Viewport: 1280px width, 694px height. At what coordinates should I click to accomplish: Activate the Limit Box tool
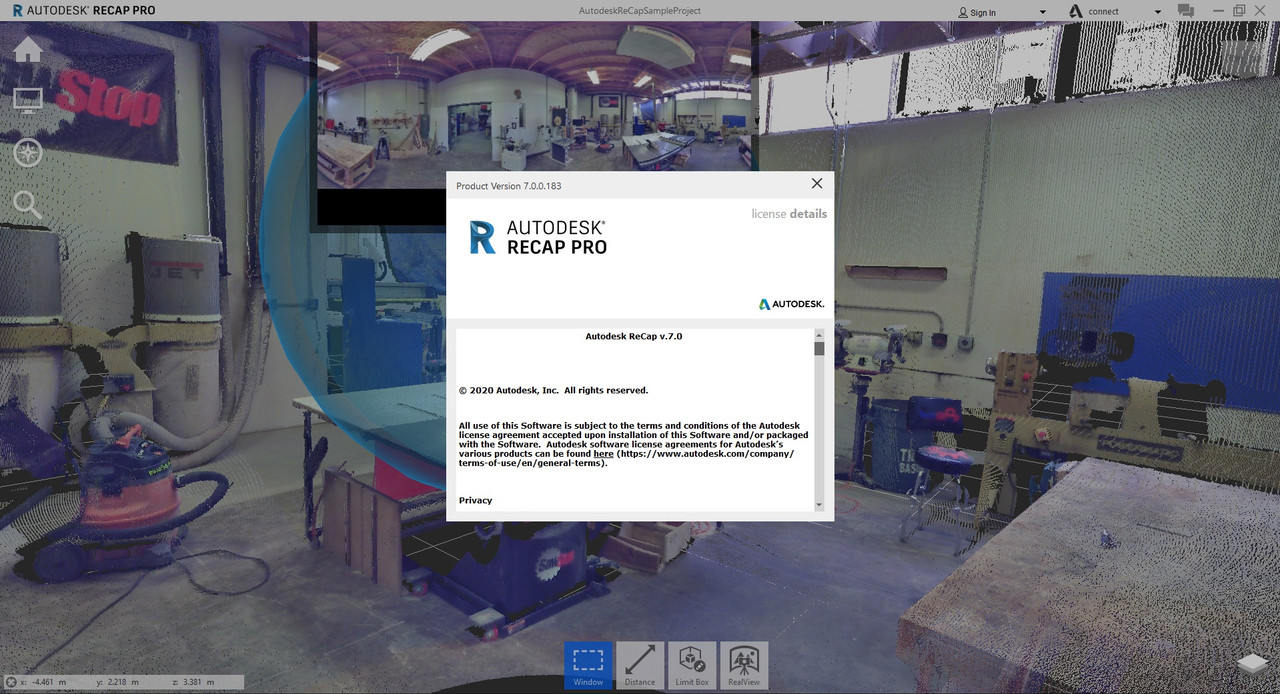click(x=692, y=666)
